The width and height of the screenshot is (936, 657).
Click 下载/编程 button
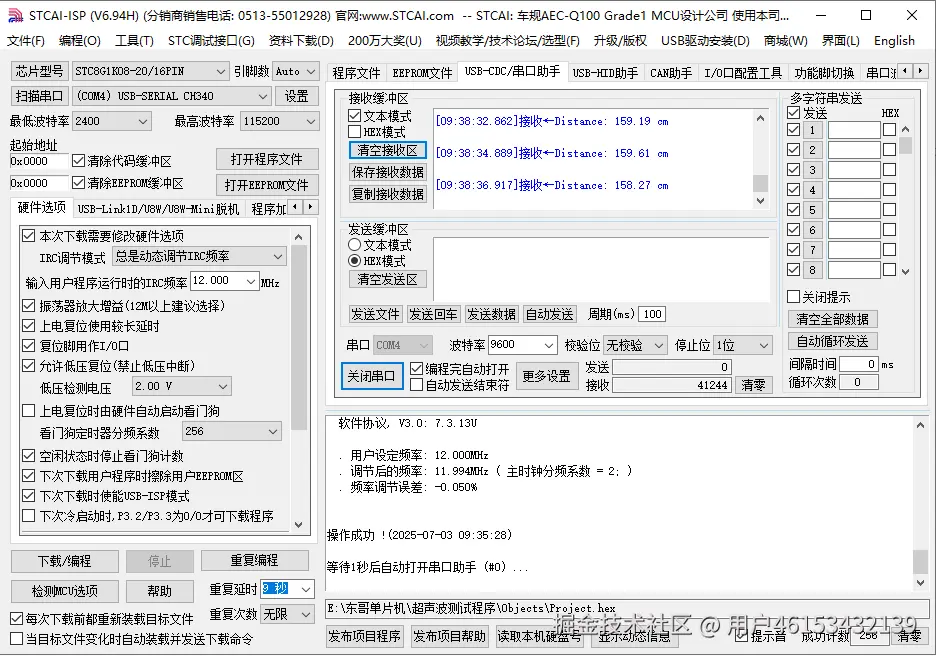pyautogui.click(x=64, y=561)
